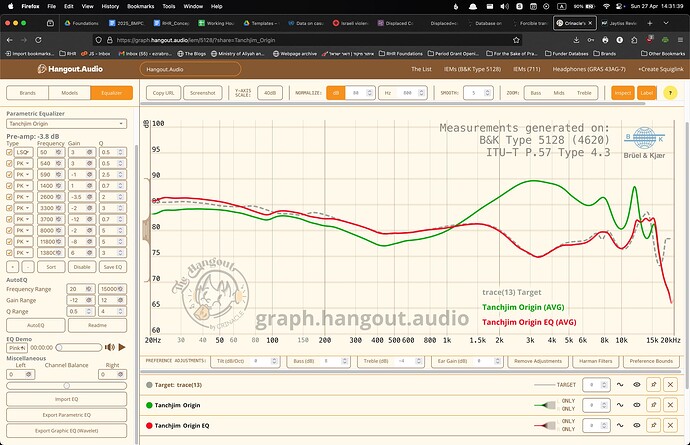Open the filter type dropdown for 50 Hz

pos(23,152)
